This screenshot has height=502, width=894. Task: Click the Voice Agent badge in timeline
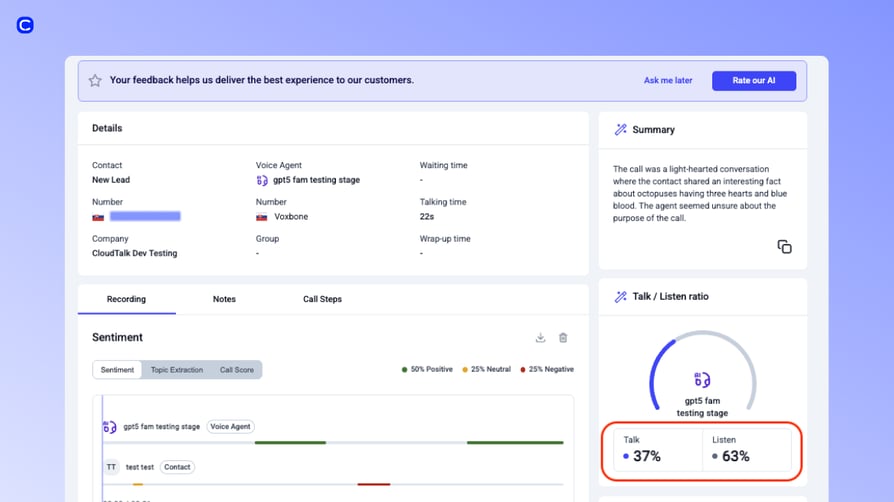click(x=230, y=427)
